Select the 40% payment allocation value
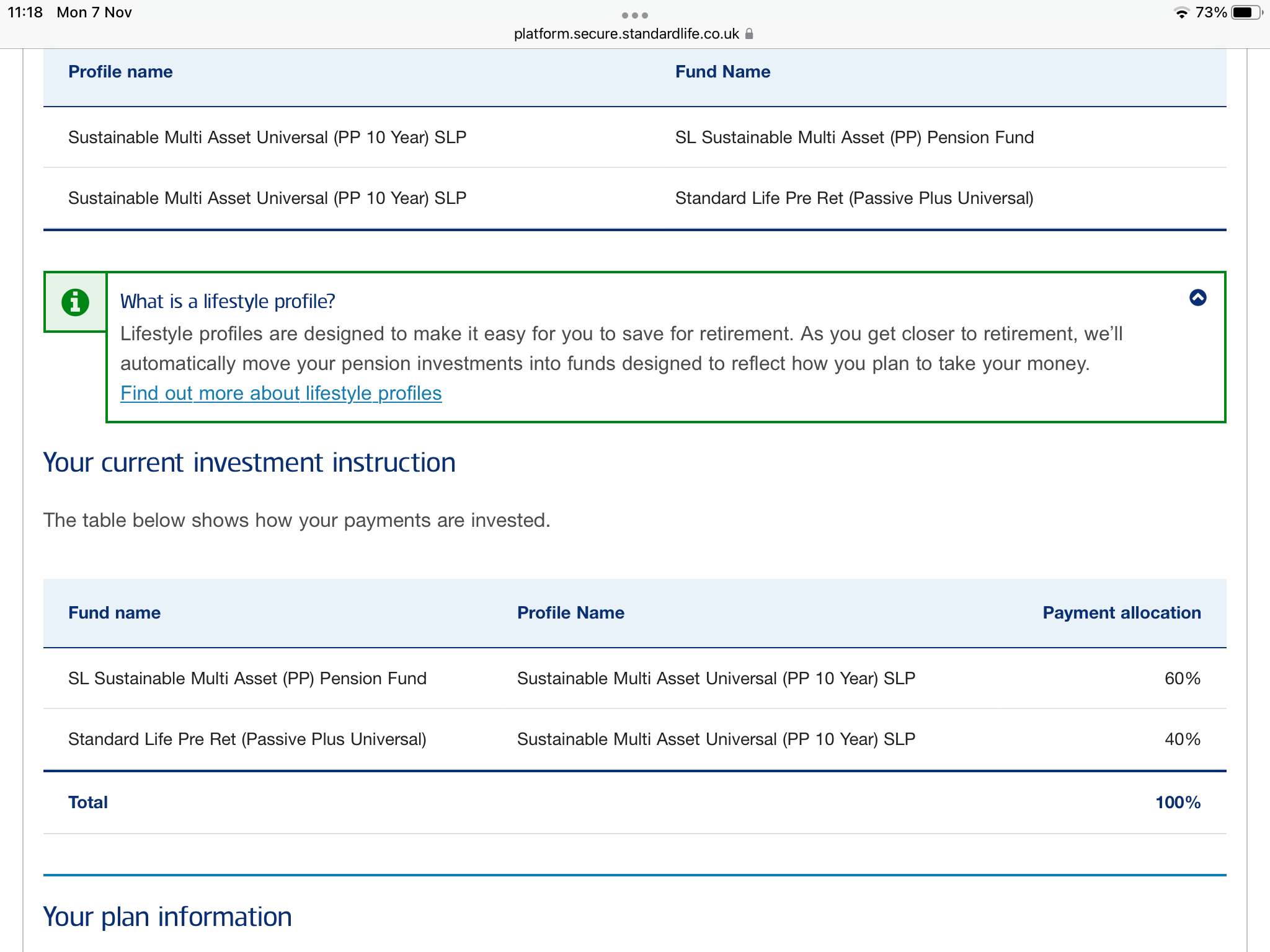Viewport: 1270px width, 952px height. [x=1182, y=739]
